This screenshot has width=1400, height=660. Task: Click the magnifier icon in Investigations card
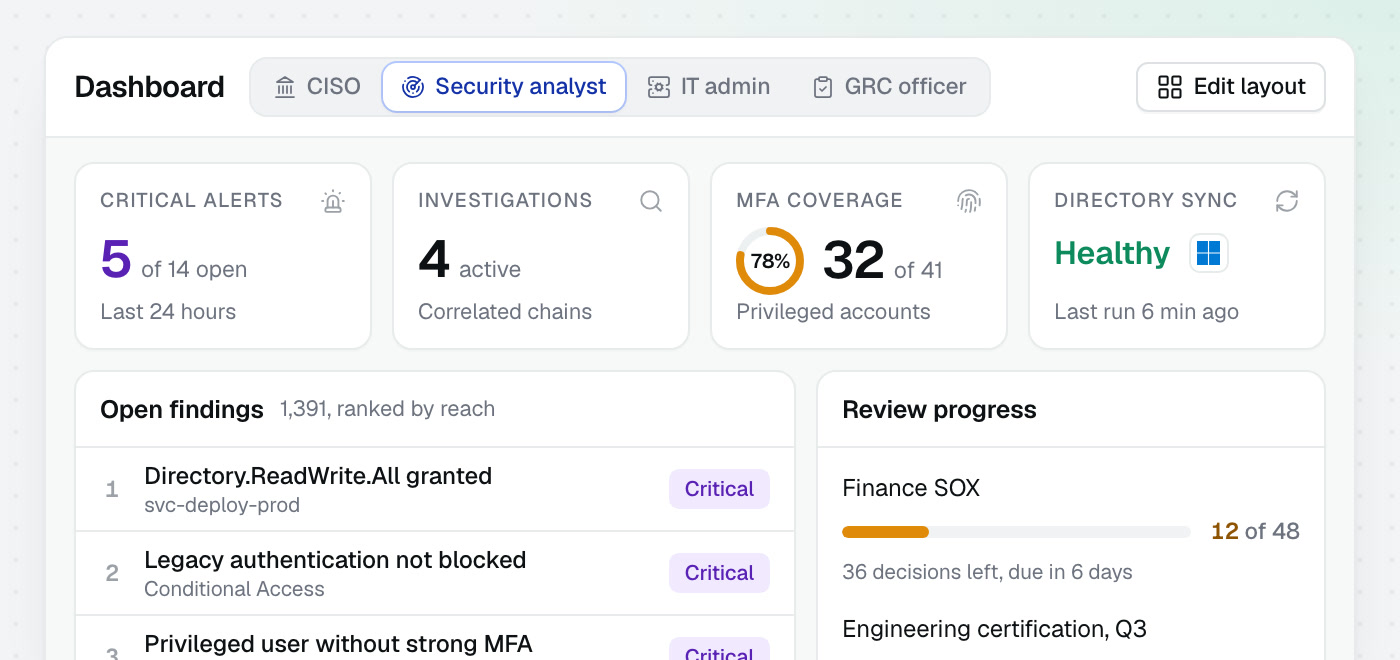651,201
